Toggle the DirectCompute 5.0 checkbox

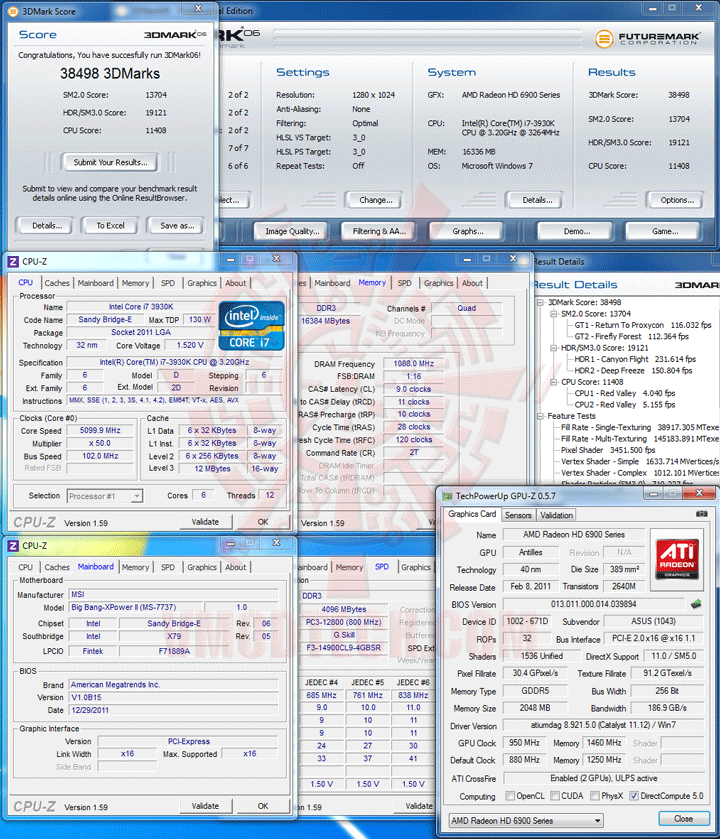tap(634, 796)
